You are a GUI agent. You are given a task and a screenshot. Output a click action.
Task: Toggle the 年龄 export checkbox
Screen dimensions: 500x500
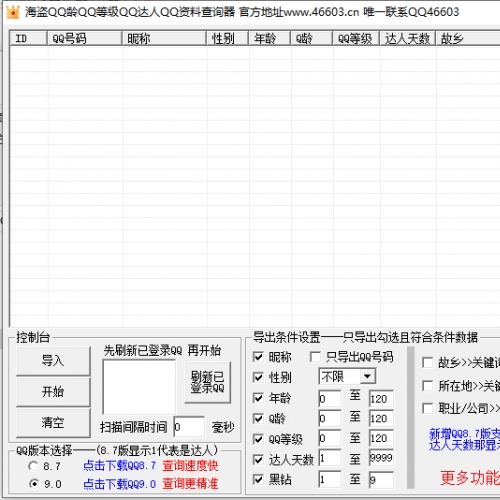(x=258, y=398)
